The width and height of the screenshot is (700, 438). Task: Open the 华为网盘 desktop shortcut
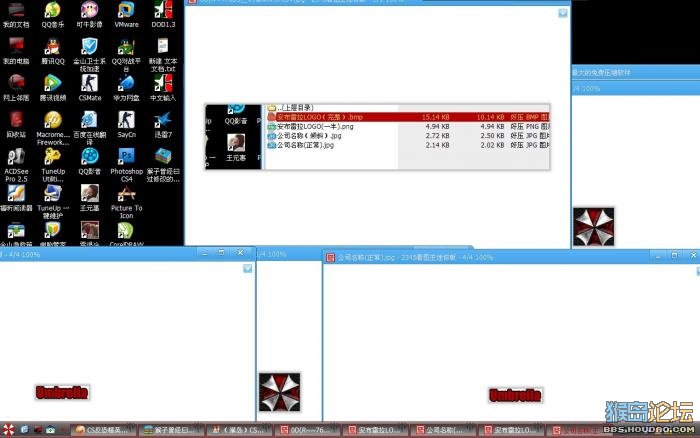click(x=126, y=88)
